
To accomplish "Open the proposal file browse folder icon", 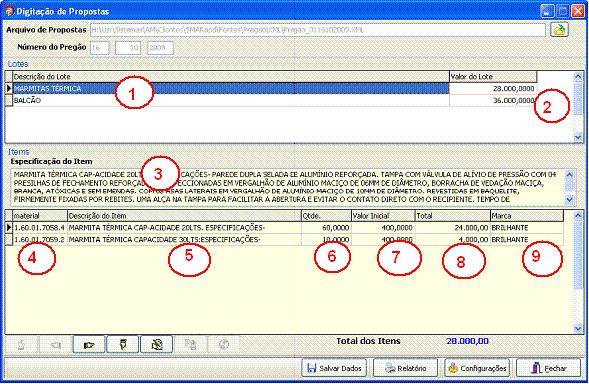I will pos(559,30).
